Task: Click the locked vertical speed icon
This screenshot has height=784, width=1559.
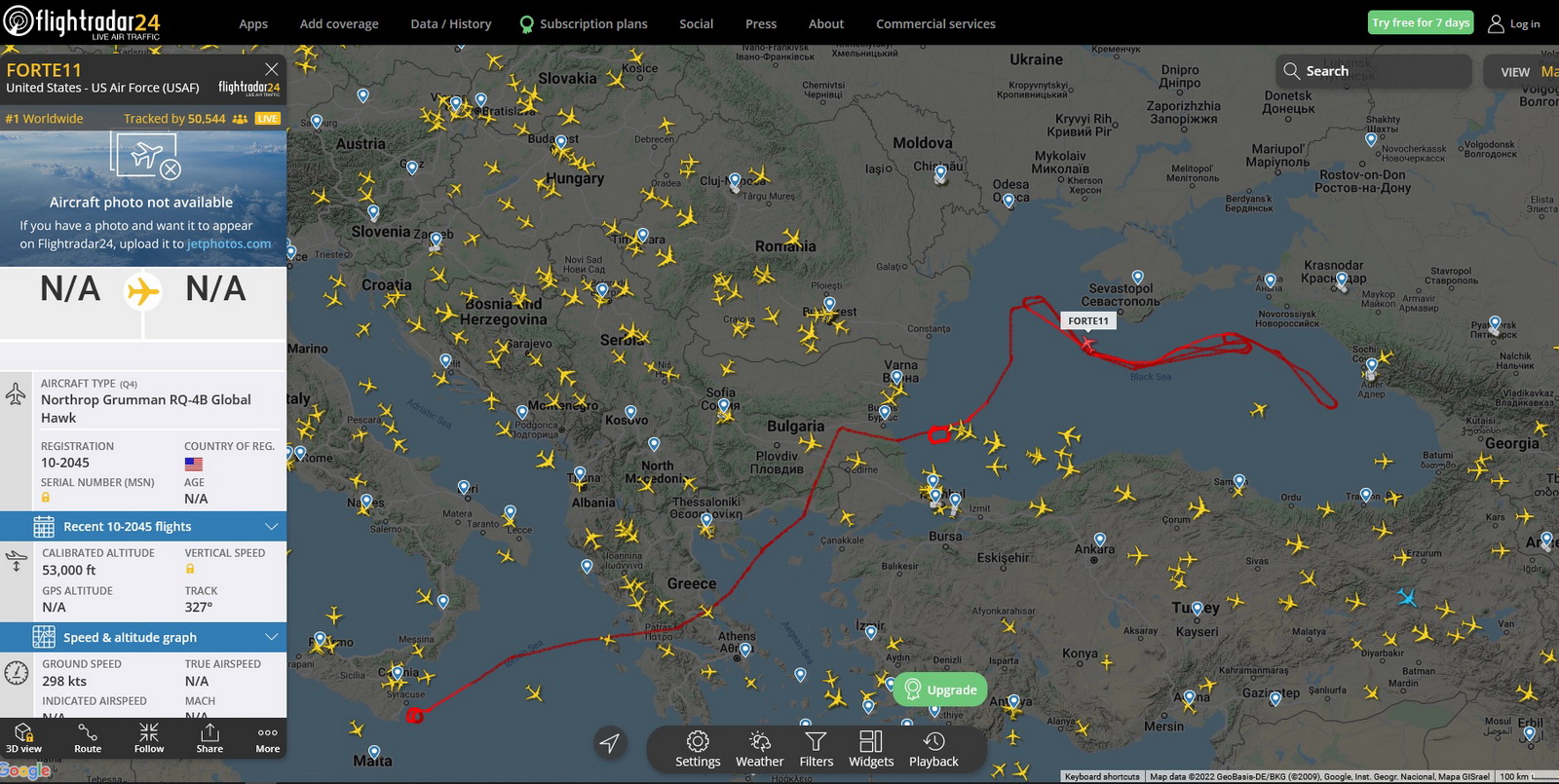Action: tap(190, 569)
